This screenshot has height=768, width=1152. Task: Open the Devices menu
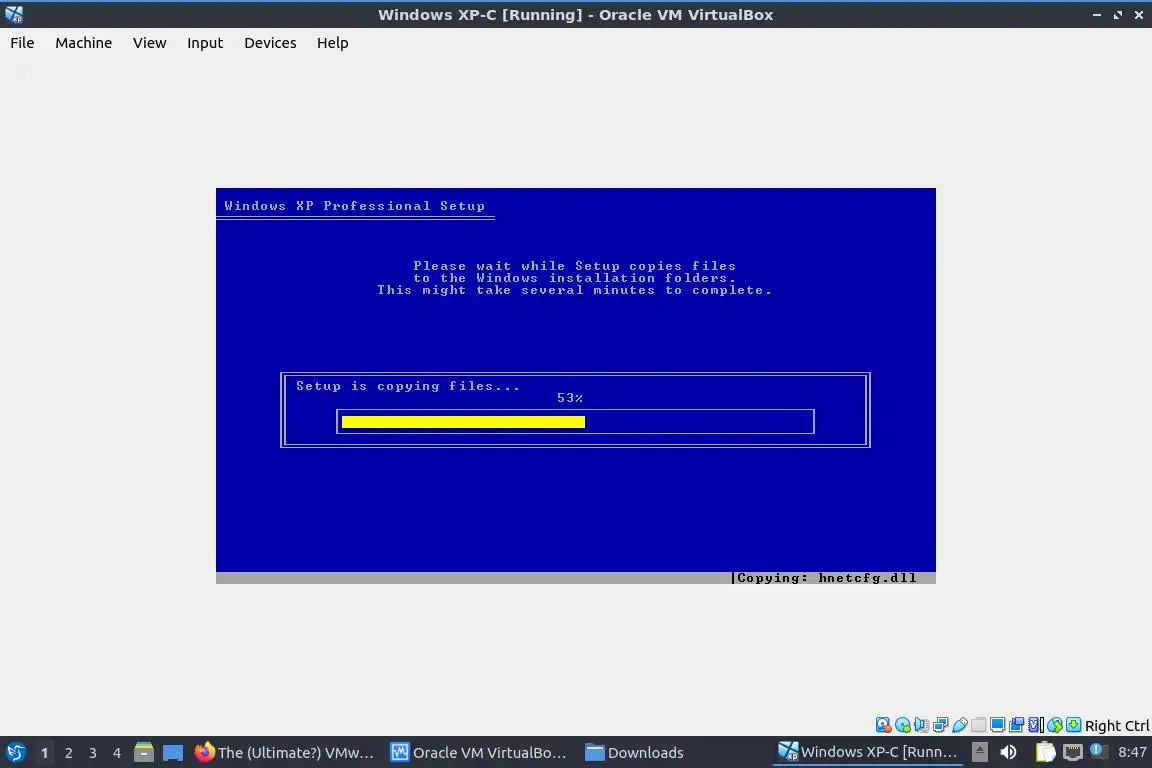tap(270, 43)
